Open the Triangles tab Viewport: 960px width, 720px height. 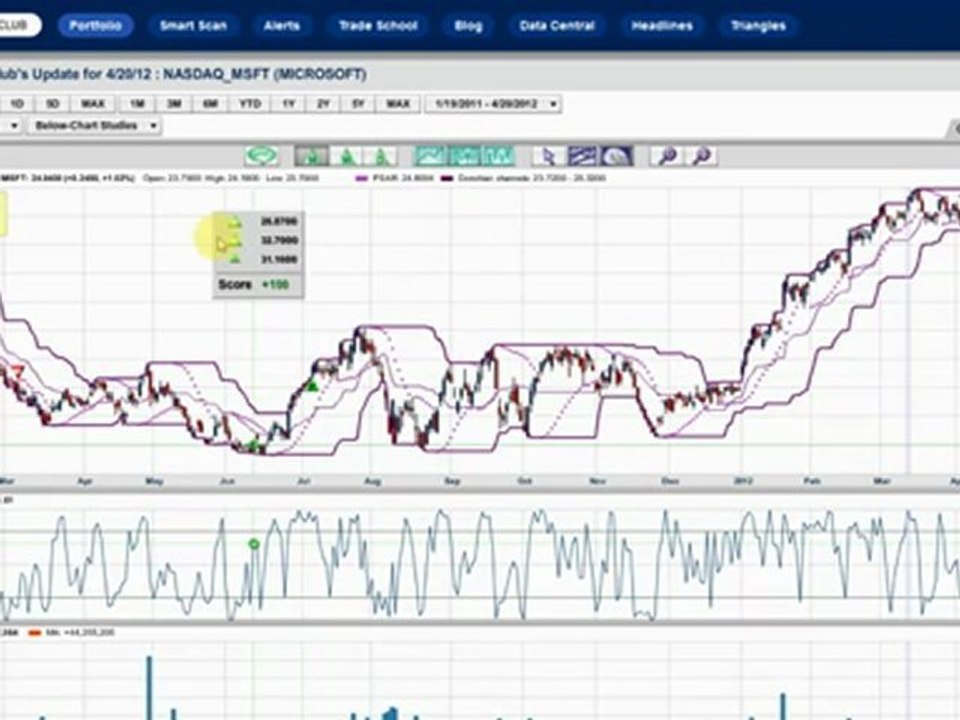pyautogui.click(x=758, y=26)
